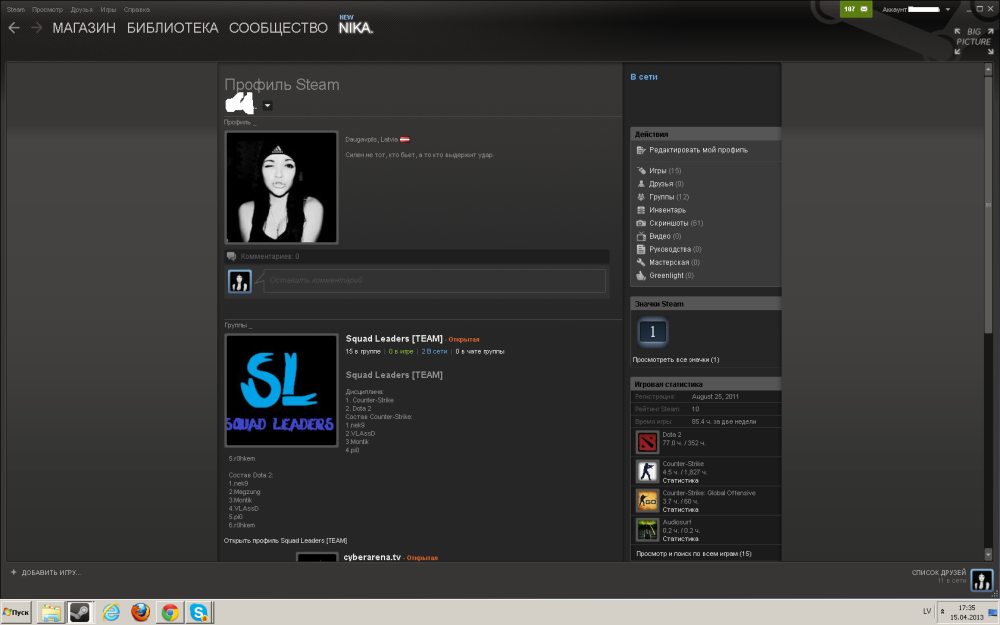Open the Dota 2 game icon
This screenshot has width=1000, height=625.
coord(647,442)
